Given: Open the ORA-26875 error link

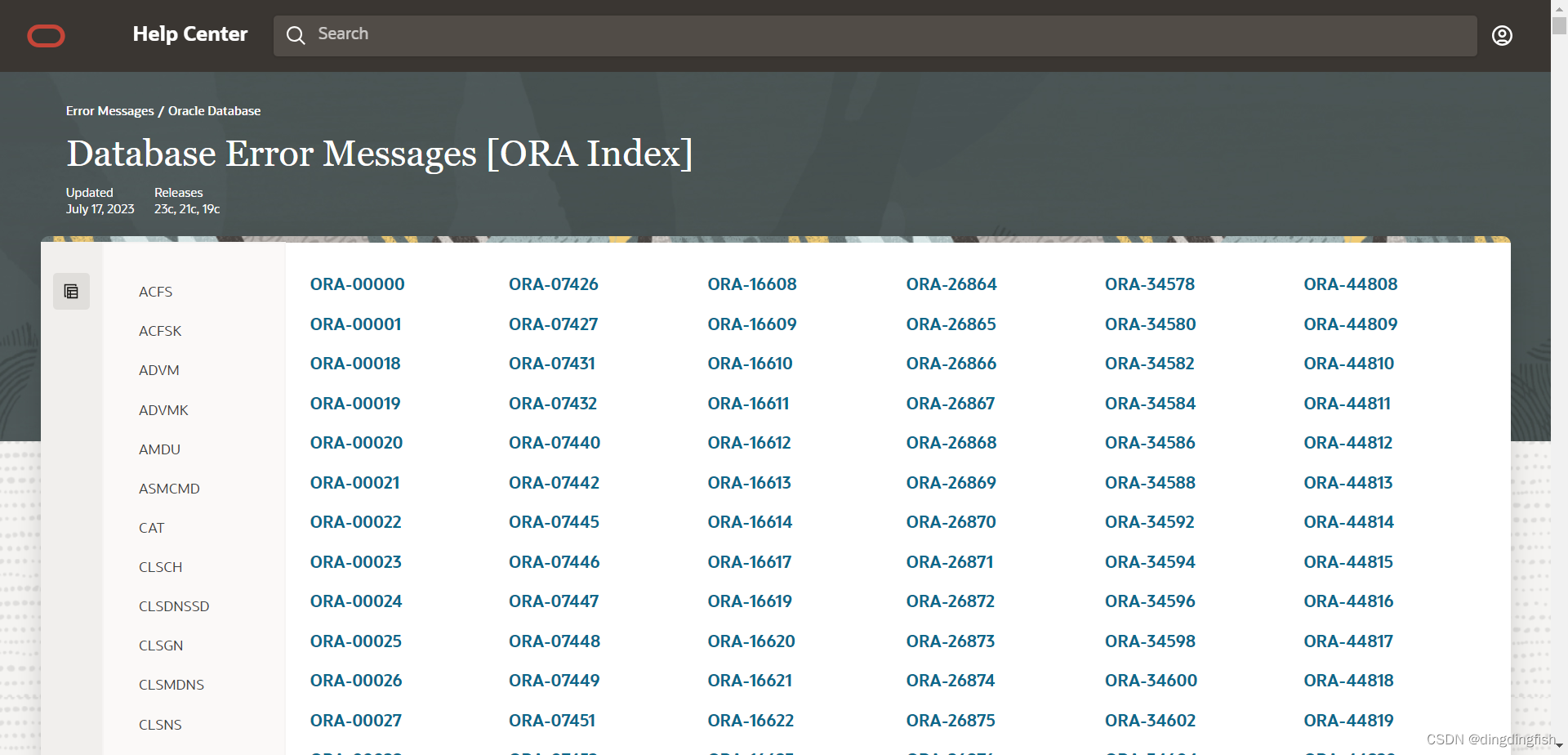Looking at the screenshot, I should [950, 721].
